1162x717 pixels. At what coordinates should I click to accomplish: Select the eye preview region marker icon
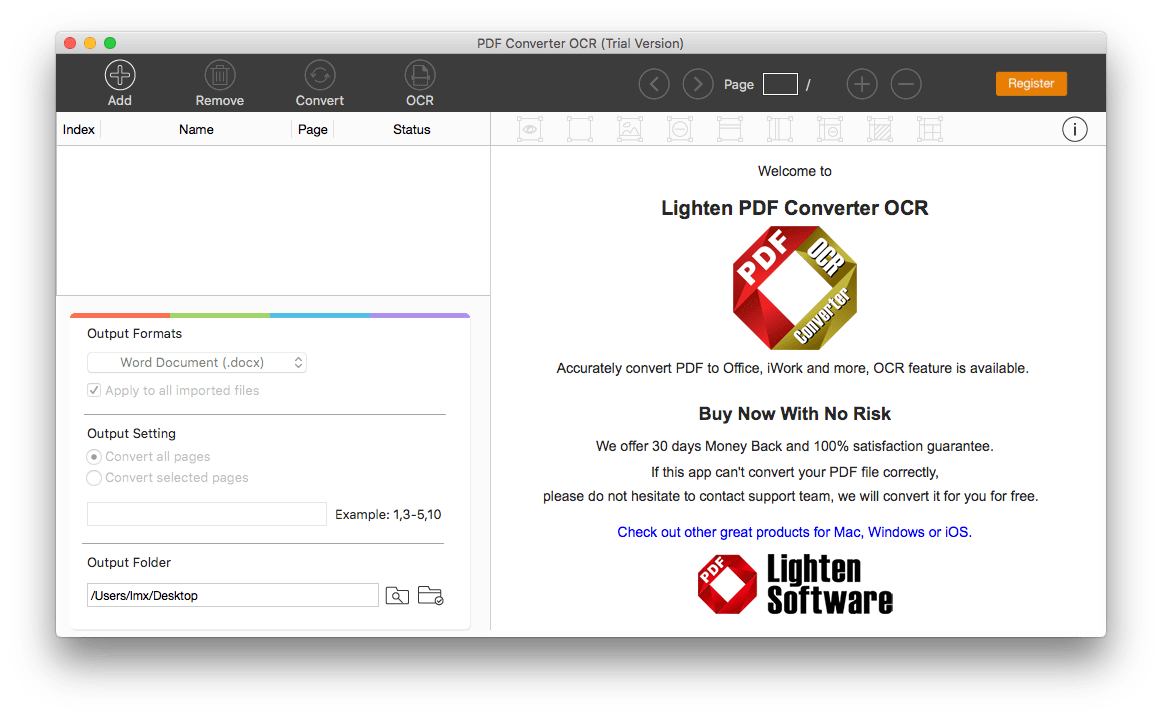click(530, 129)
